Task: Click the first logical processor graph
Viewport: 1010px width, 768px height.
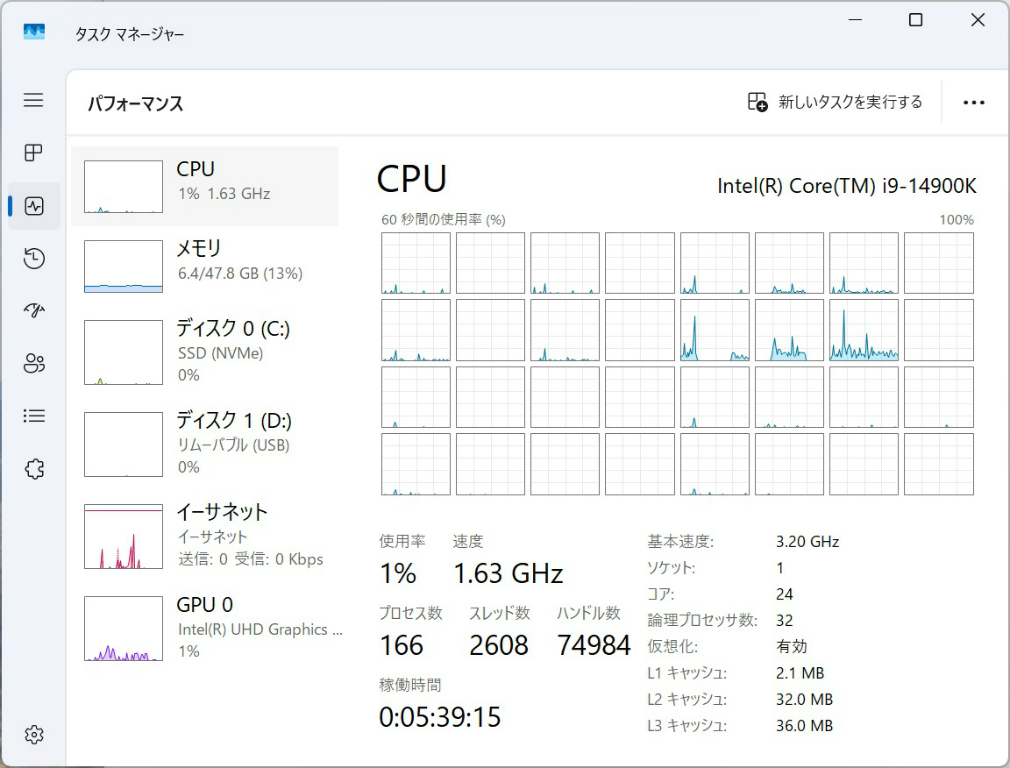Action: coord(415,263)
